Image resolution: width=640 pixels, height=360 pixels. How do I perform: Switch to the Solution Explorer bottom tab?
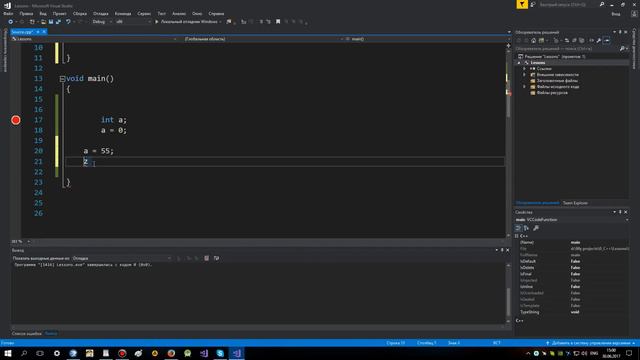[x=537, y=203]
